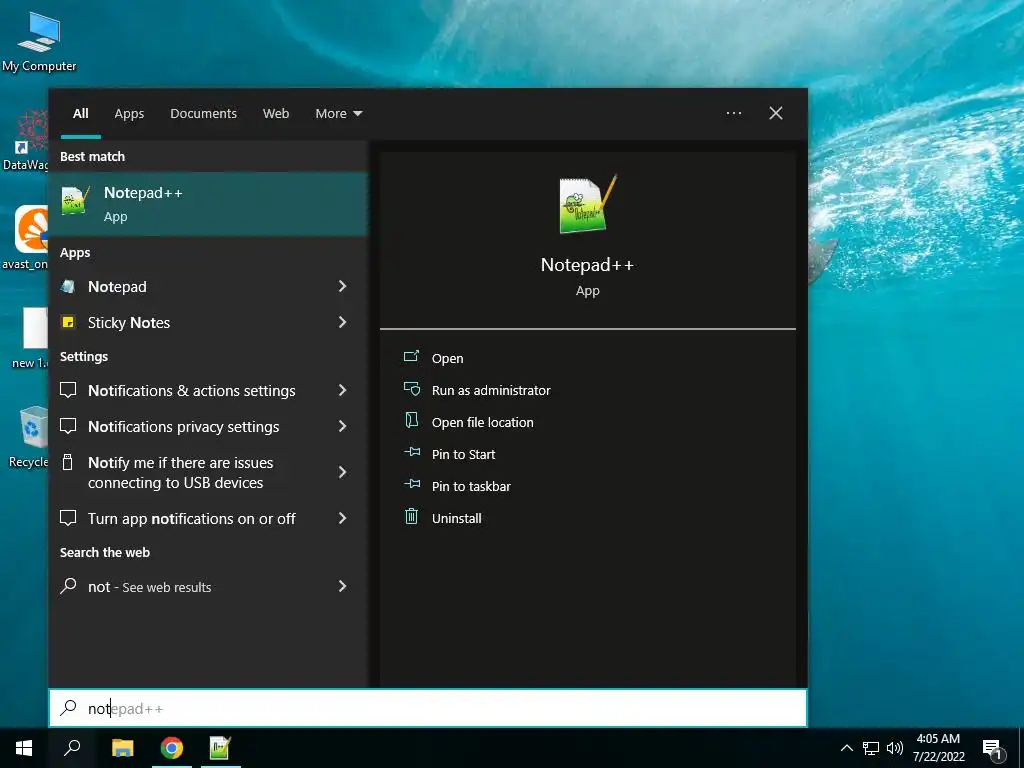Choose Uninstall for Notepad++
This screenshot has width=1024, height=768.
[456, 518]
